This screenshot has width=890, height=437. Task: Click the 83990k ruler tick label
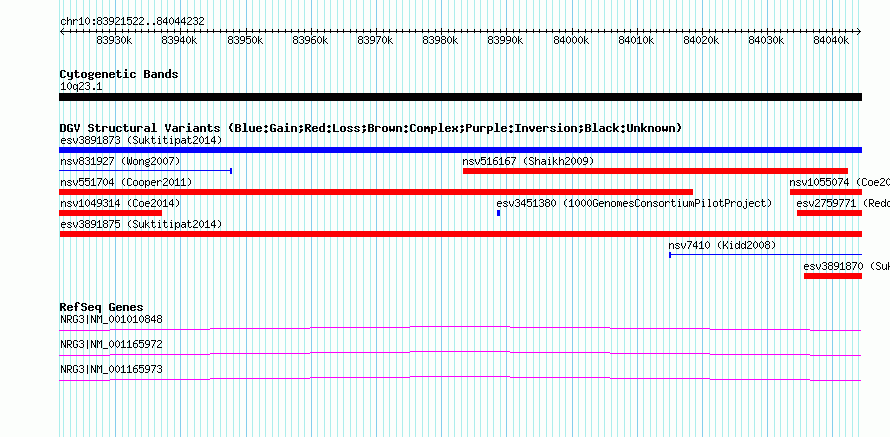(x=506, y=40)
